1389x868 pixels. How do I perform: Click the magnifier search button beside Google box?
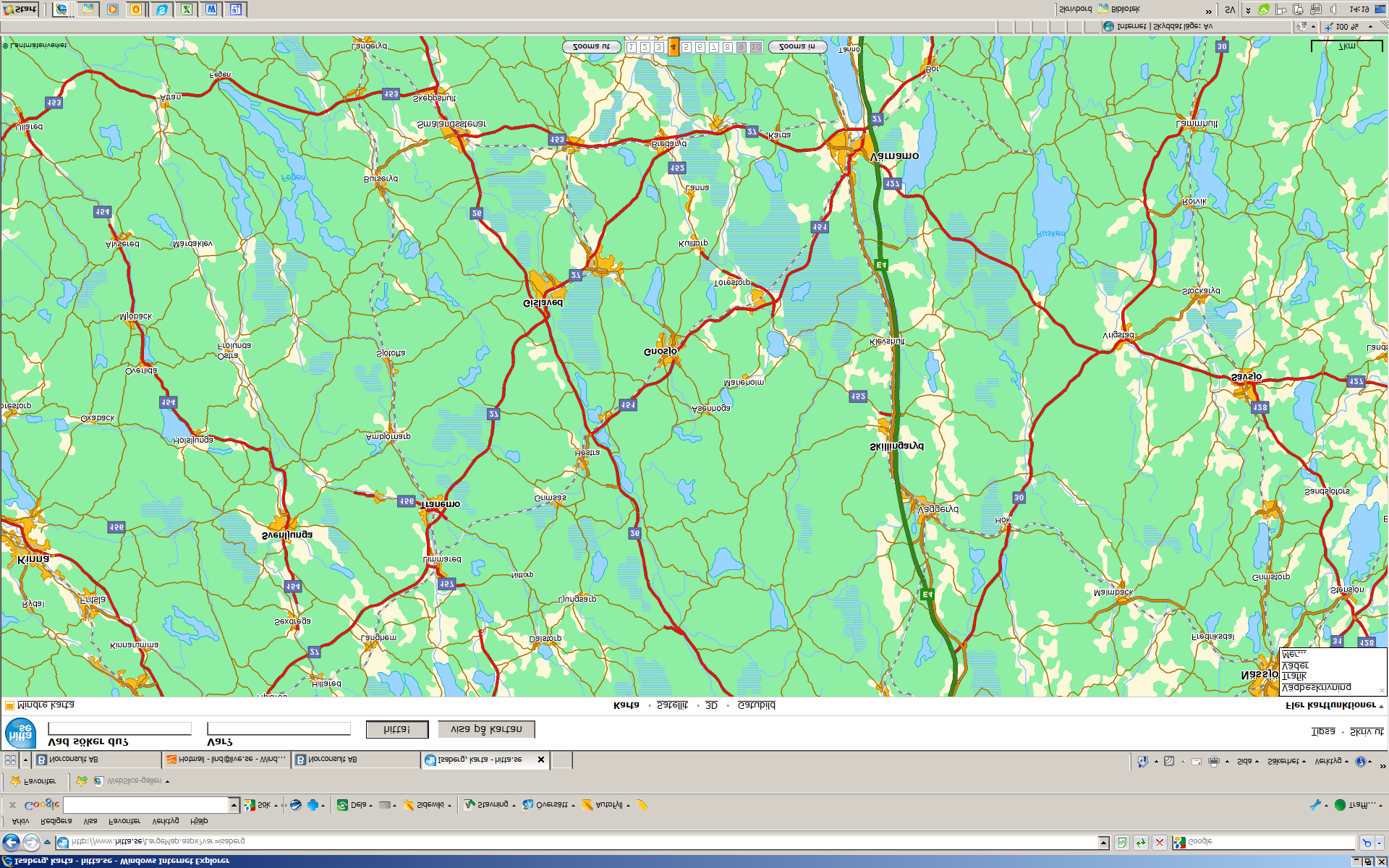(1367, 842)
